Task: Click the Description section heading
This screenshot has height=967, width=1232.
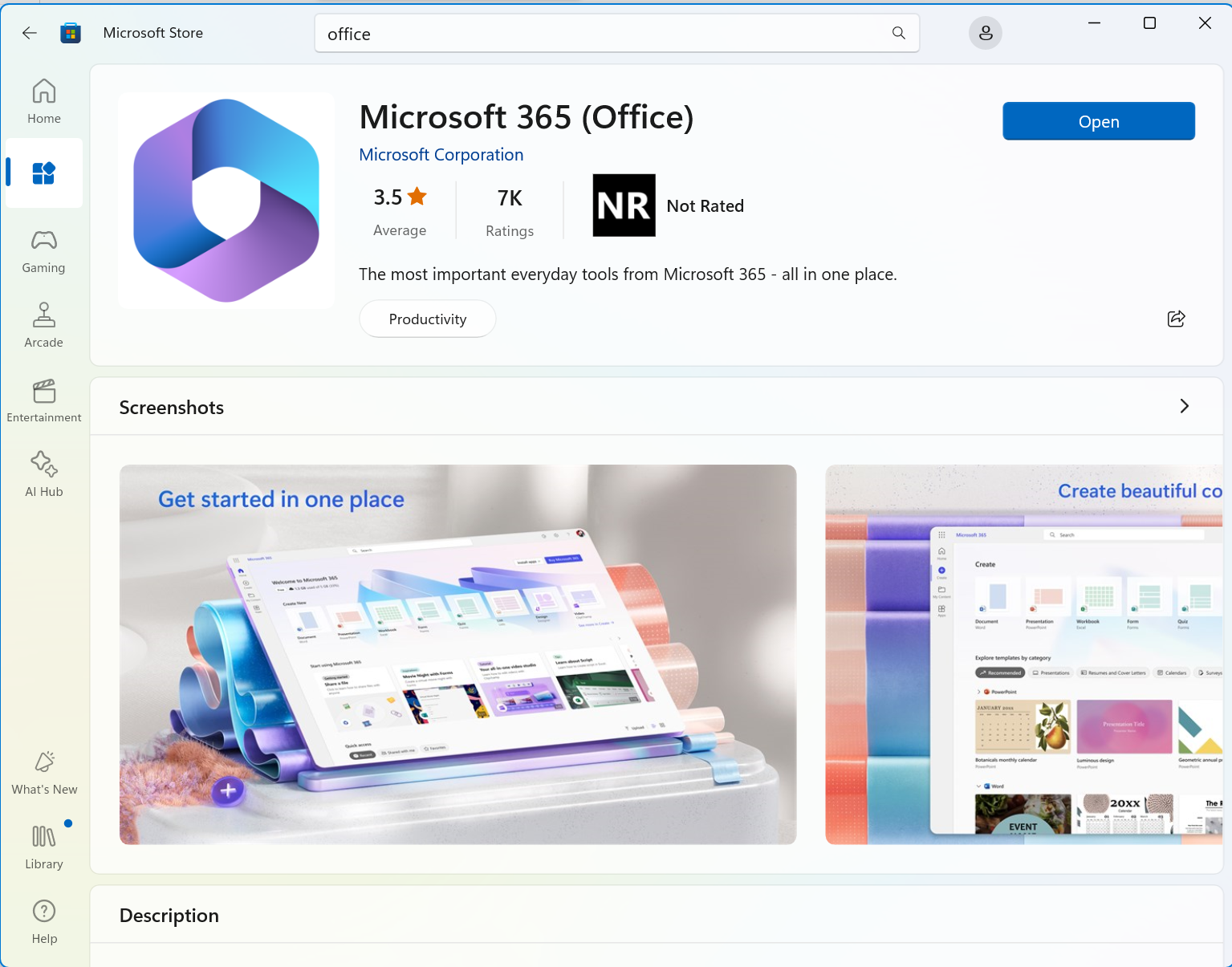Action: tap(169, 916)
